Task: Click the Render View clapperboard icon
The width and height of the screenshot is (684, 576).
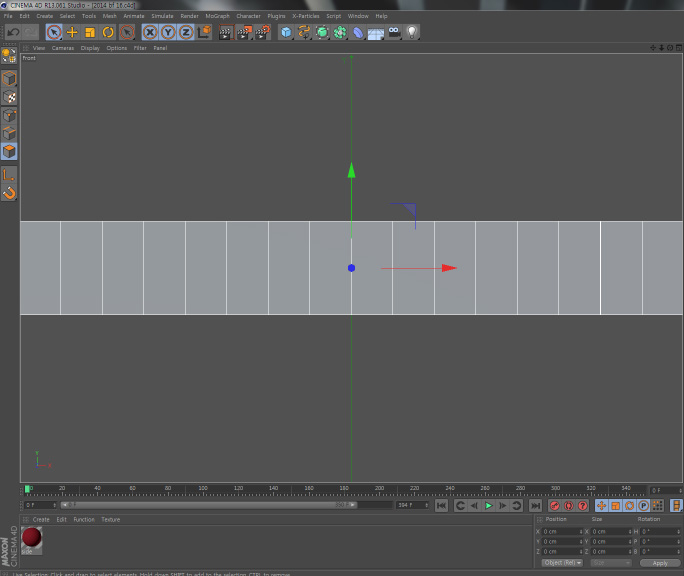Action: point(225,32)
